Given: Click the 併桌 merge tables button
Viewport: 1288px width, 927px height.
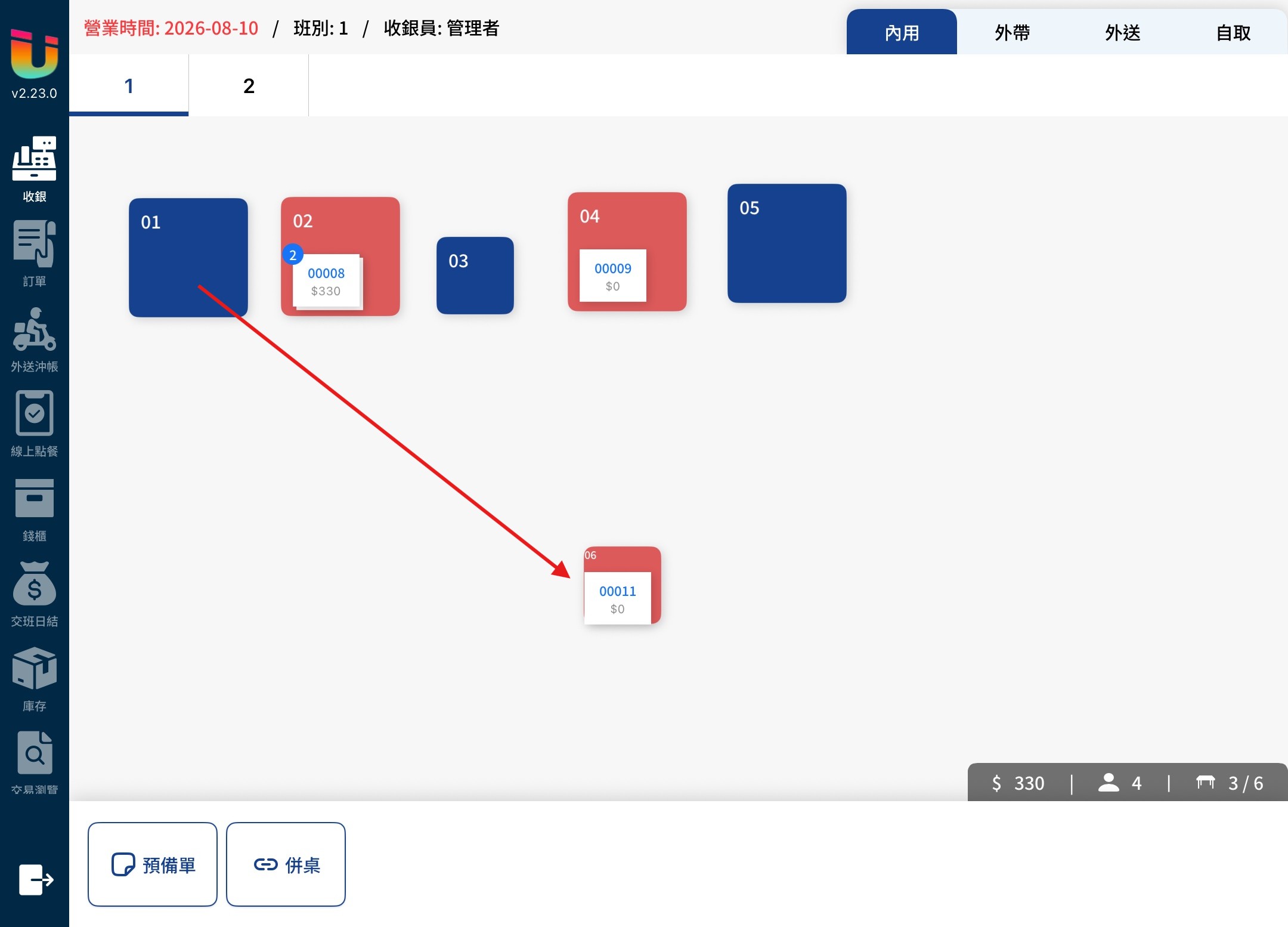Looking at the screenshot, I should (x=286, y=864).
